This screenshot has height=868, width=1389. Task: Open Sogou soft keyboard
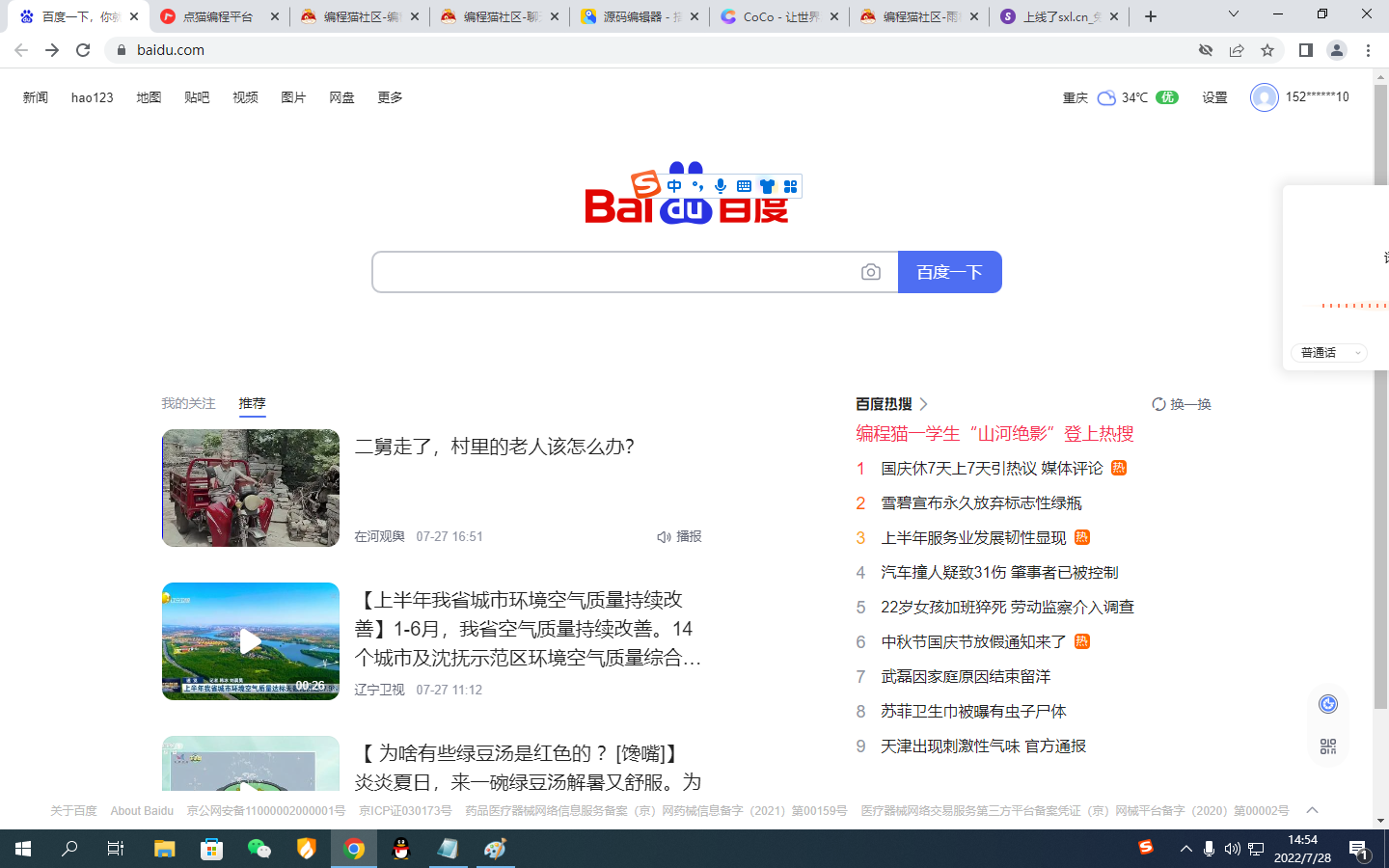(x=744, y=186)
